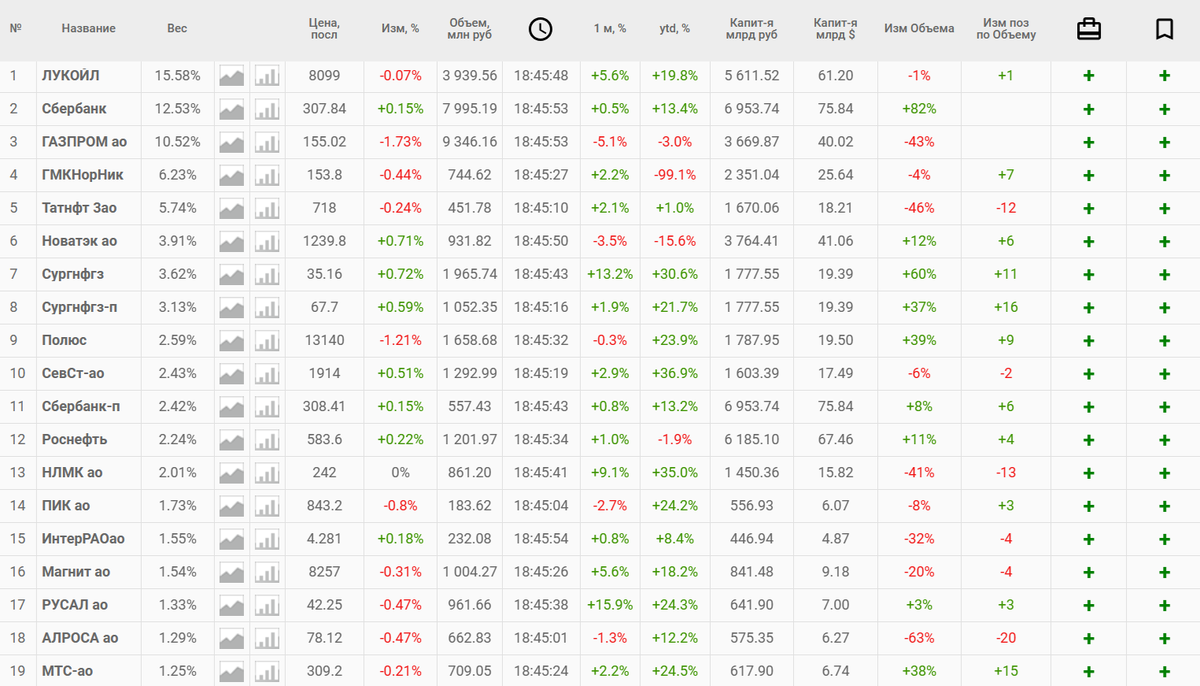Image resolution: width=1200 pixels, height=686 pixels.
Task: Open the bar chart icon for АЛРОСА ао
Action: tap(267, 637)
